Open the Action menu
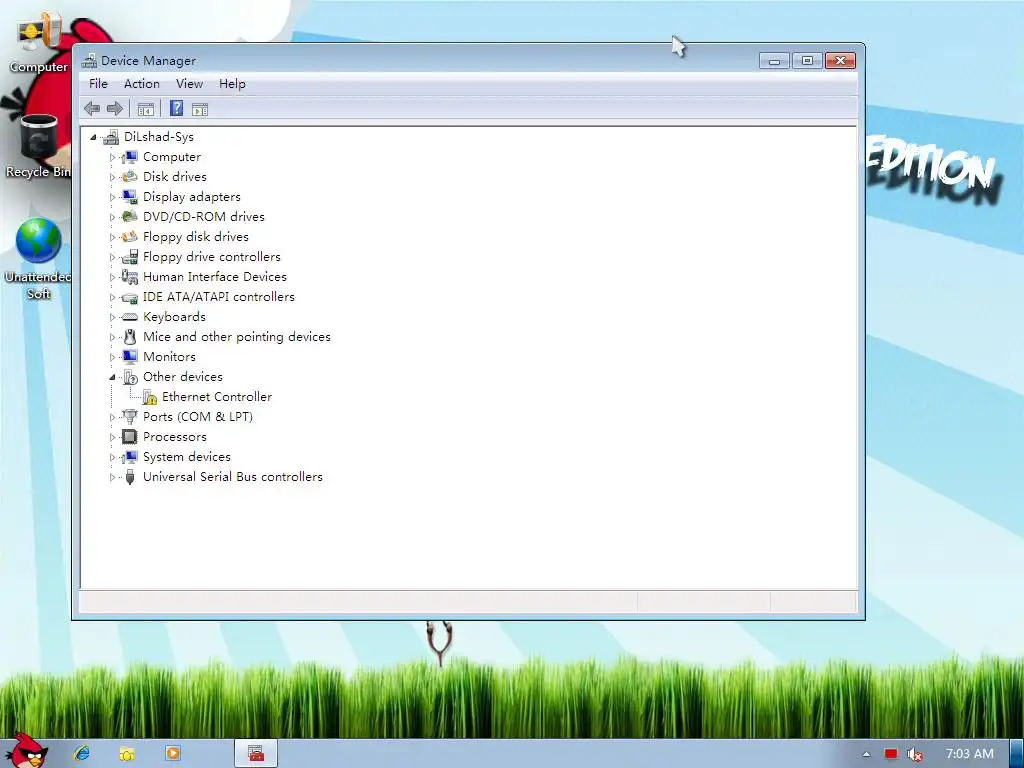Screen dimensions: 1024x768 [142, 84]
